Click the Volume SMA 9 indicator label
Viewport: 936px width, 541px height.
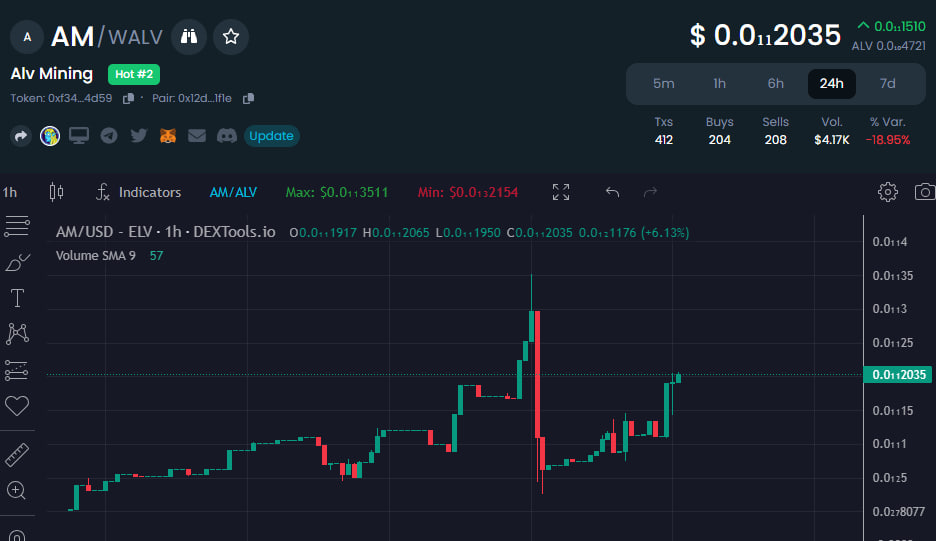tap(96, 256)
